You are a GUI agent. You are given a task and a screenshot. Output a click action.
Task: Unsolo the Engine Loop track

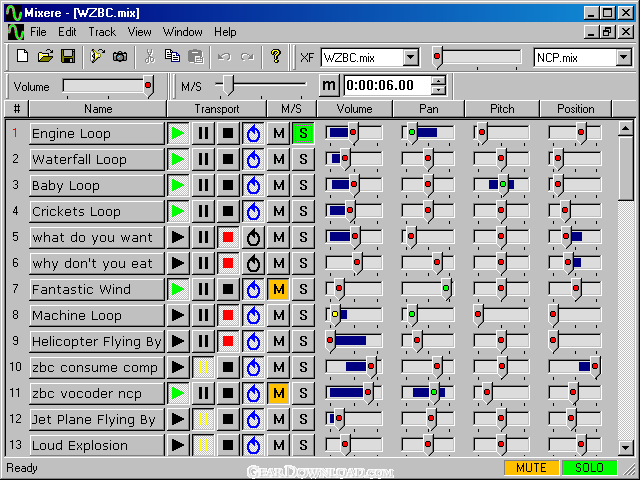coord(303,133)
